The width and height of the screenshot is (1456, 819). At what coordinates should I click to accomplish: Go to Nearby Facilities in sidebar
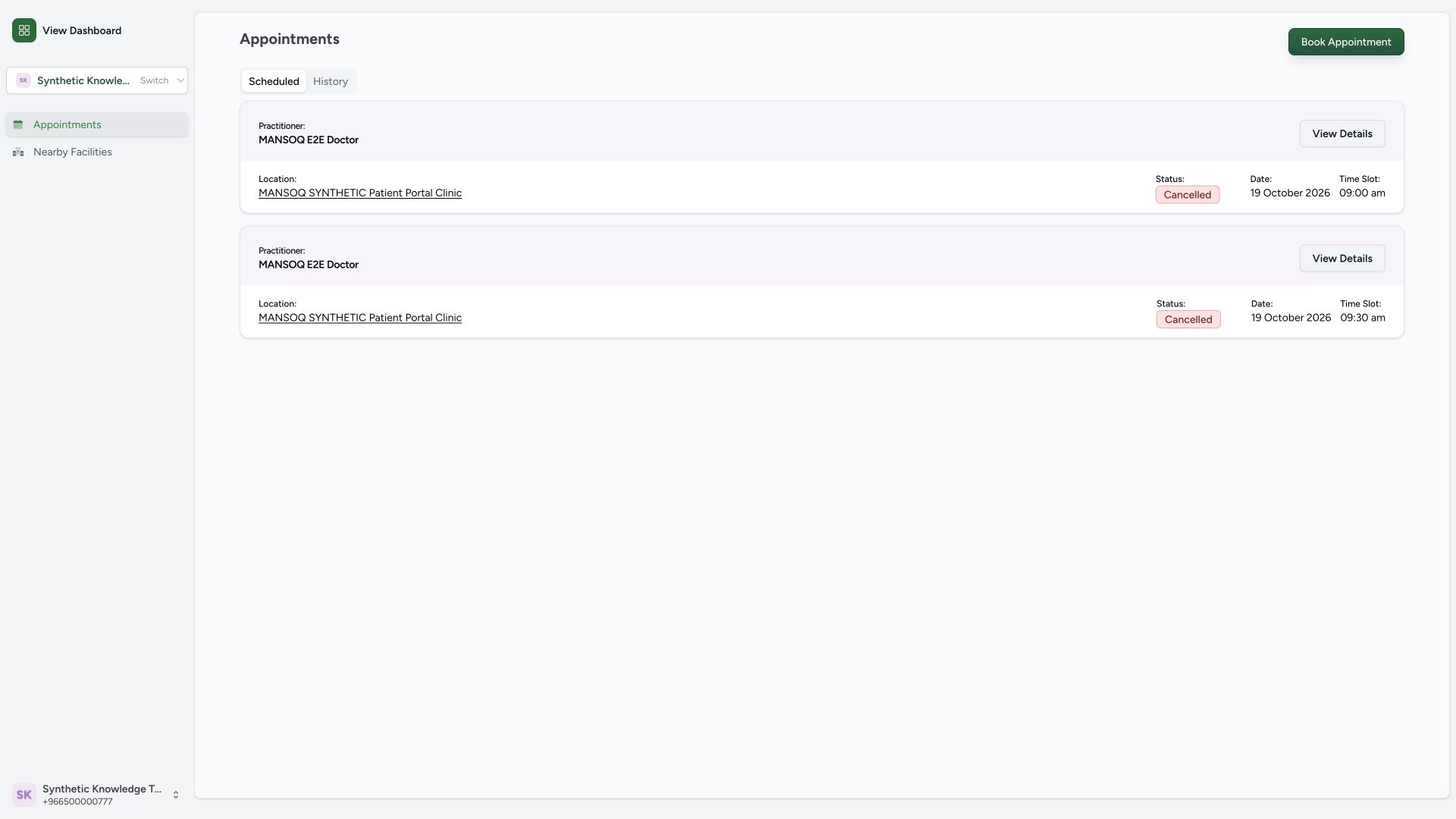[x=97, y=152]
